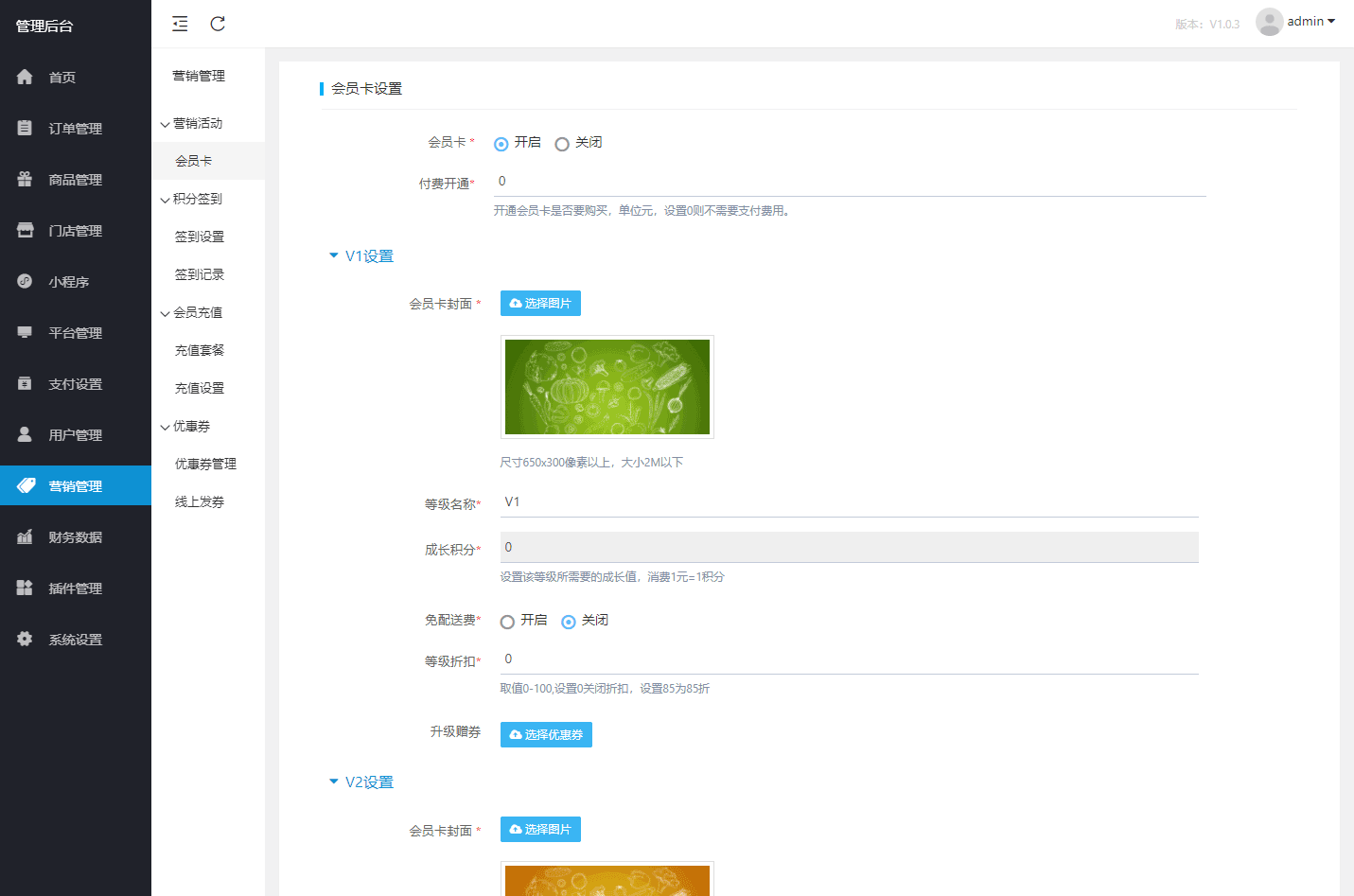Click the gift icon beside 商品管理

[25, 179]
